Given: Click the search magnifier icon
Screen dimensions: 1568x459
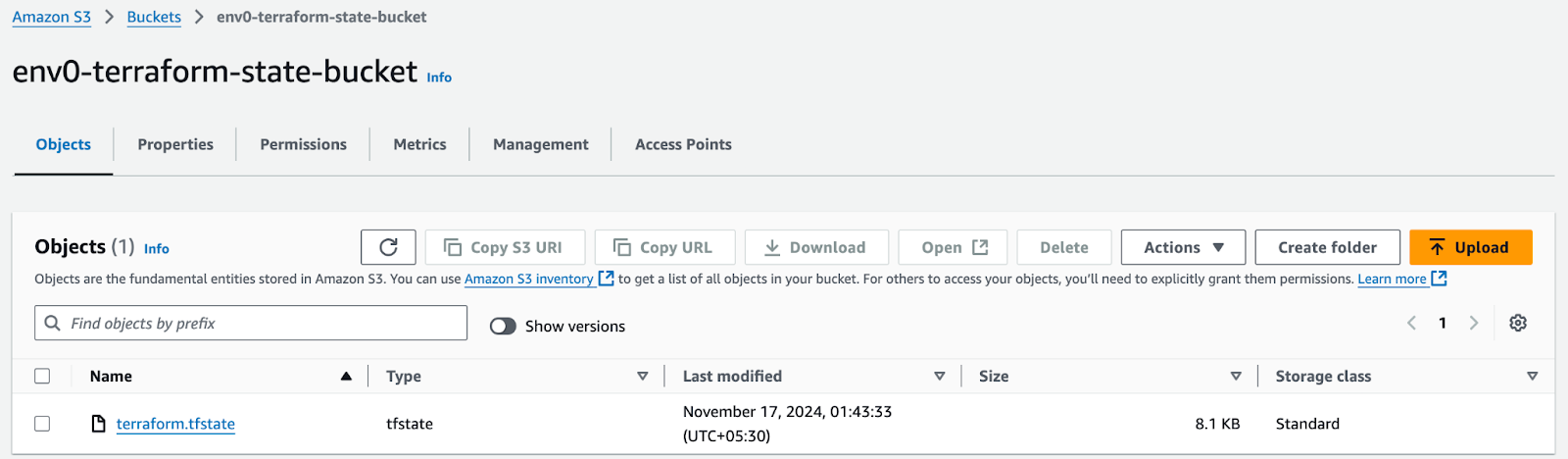Looking at the screenshot, I should click(x=53, y=323).
